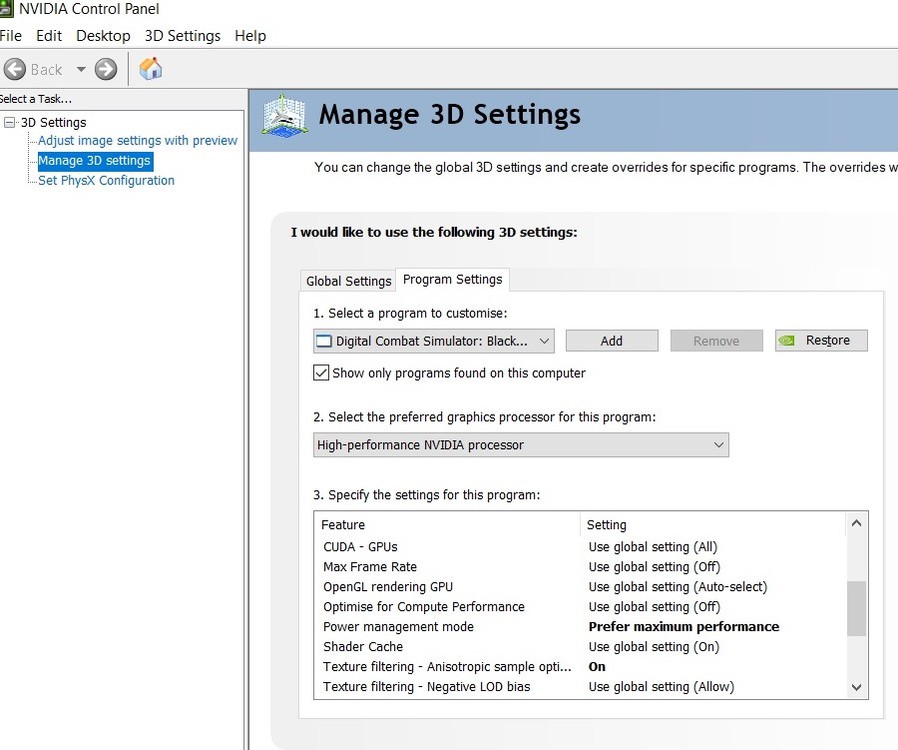Switch to the Global Settings tab
The width and height of the screenshot is (898, 750).
click(348, 281)
